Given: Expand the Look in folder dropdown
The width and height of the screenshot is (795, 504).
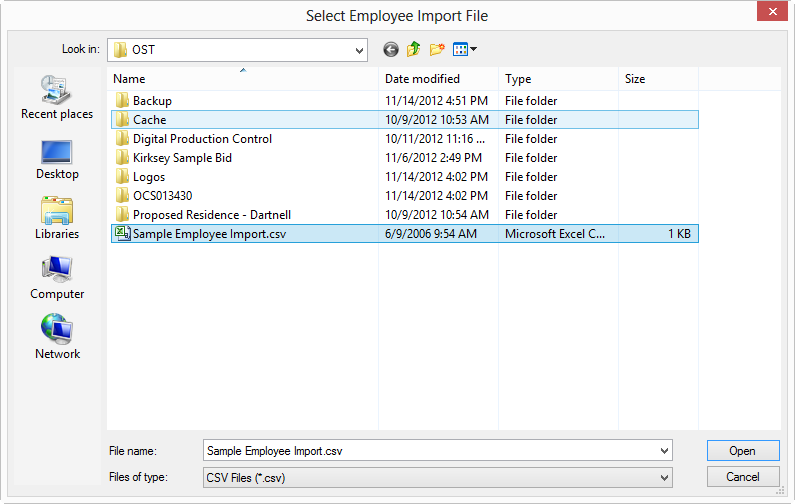Looking at the screenshot, I should point(359,50).
